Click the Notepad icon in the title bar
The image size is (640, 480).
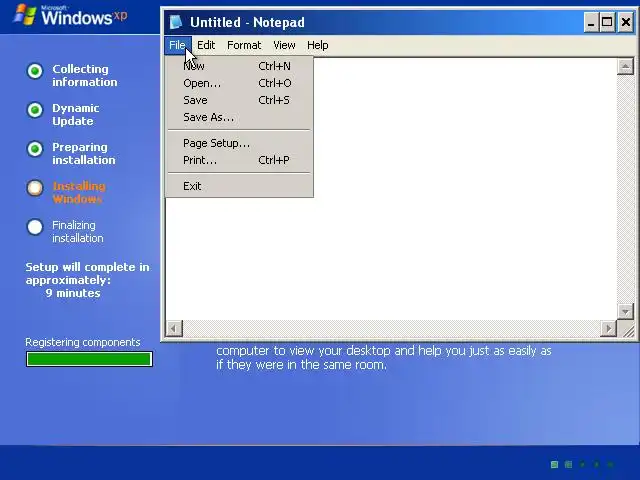pos(176,22)
